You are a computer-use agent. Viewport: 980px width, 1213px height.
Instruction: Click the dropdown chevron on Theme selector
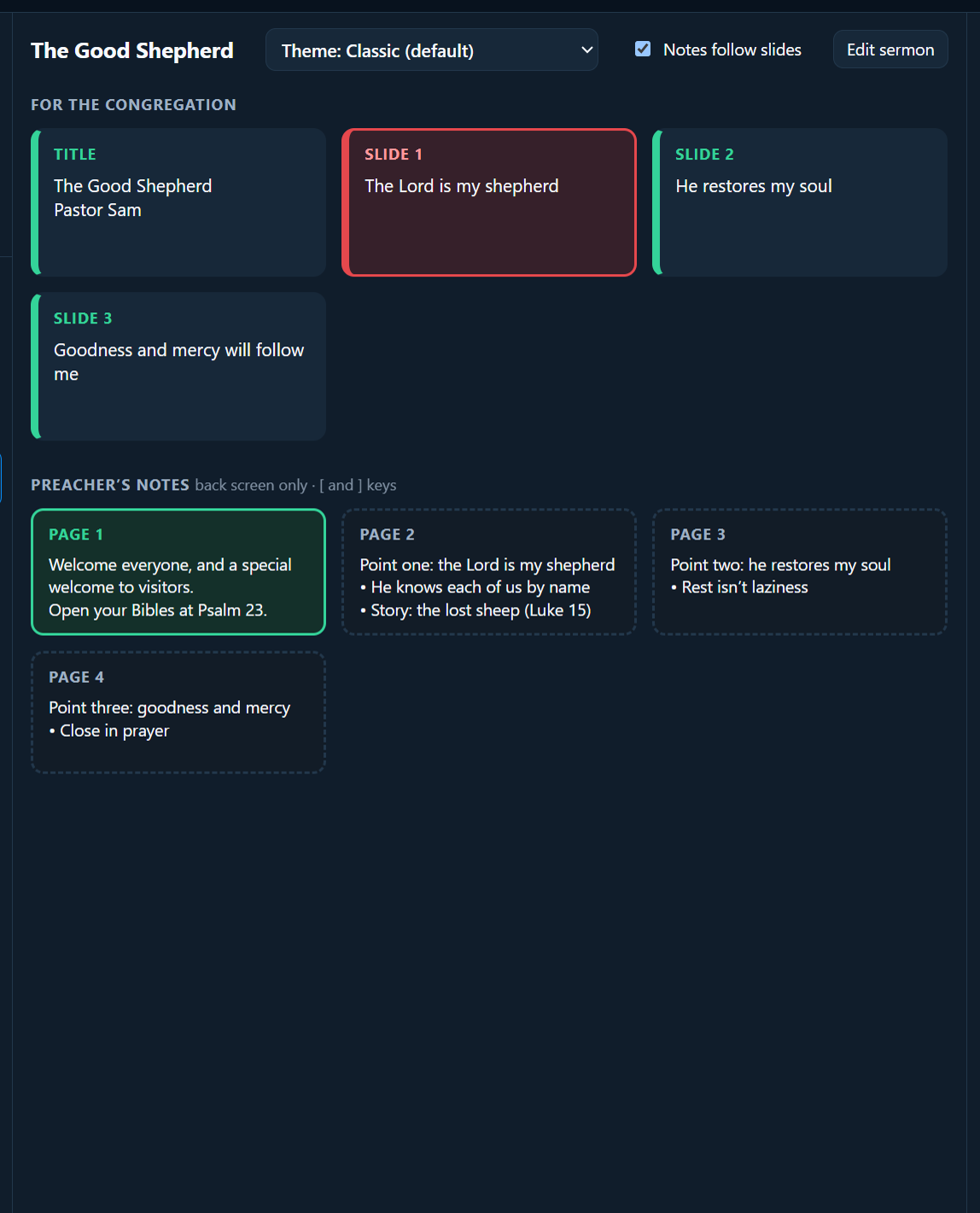tap(586, 50)
